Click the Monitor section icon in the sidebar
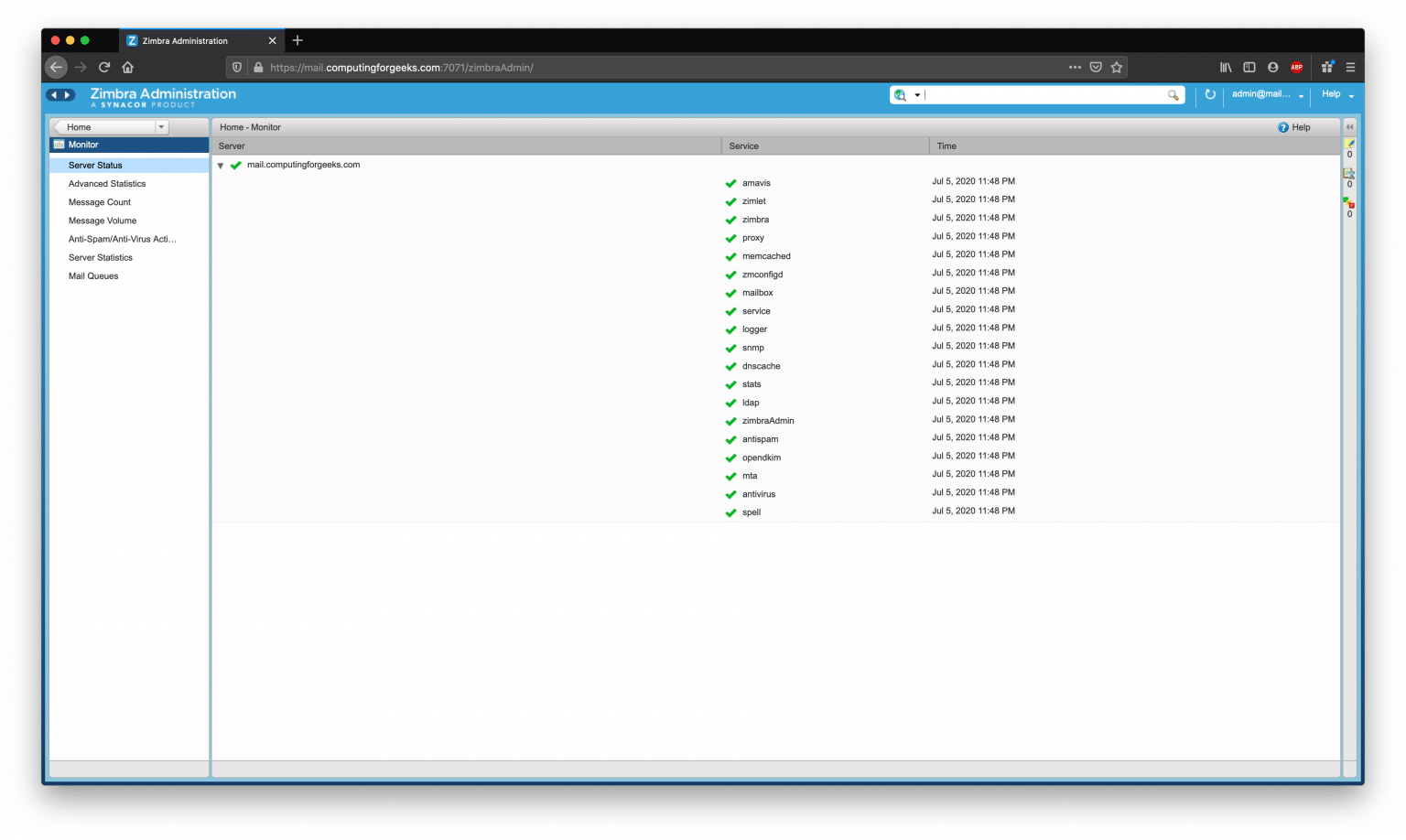The image size is (1406, 840). [59, 144]
